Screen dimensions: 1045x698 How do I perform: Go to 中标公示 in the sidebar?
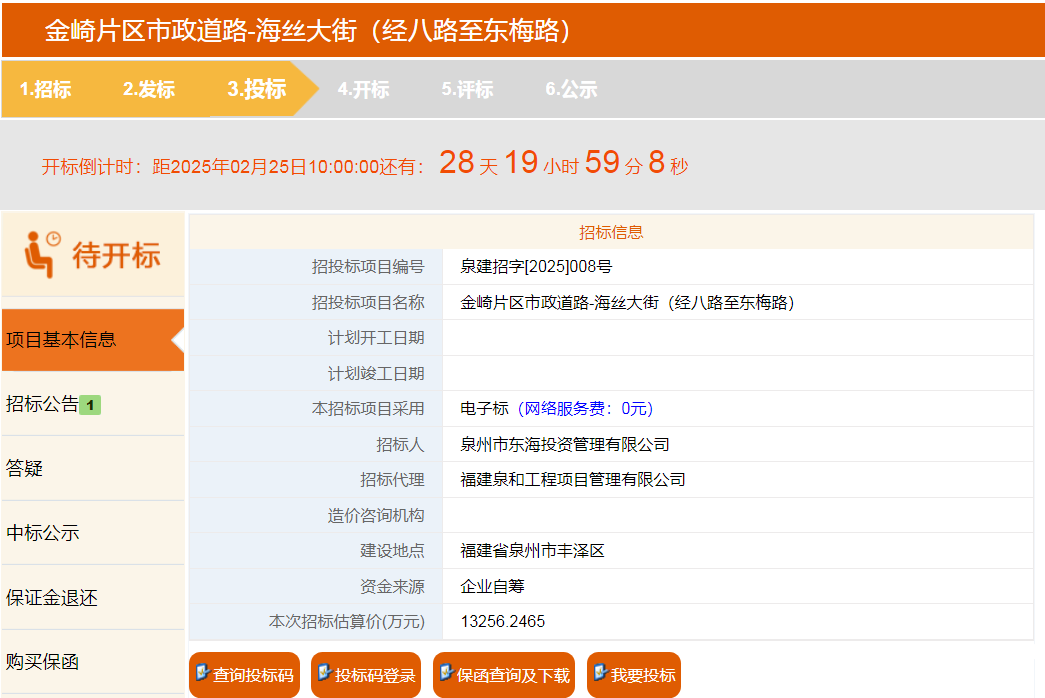(x=43, y=533)
